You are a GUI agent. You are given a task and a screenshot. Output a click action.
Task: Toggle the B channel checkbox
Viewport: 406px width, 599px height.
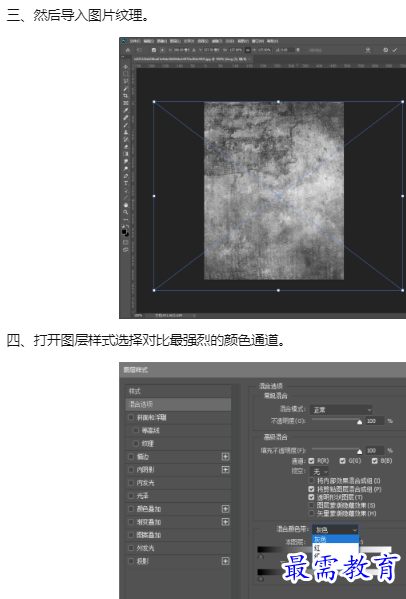click(x=375, y=461)
